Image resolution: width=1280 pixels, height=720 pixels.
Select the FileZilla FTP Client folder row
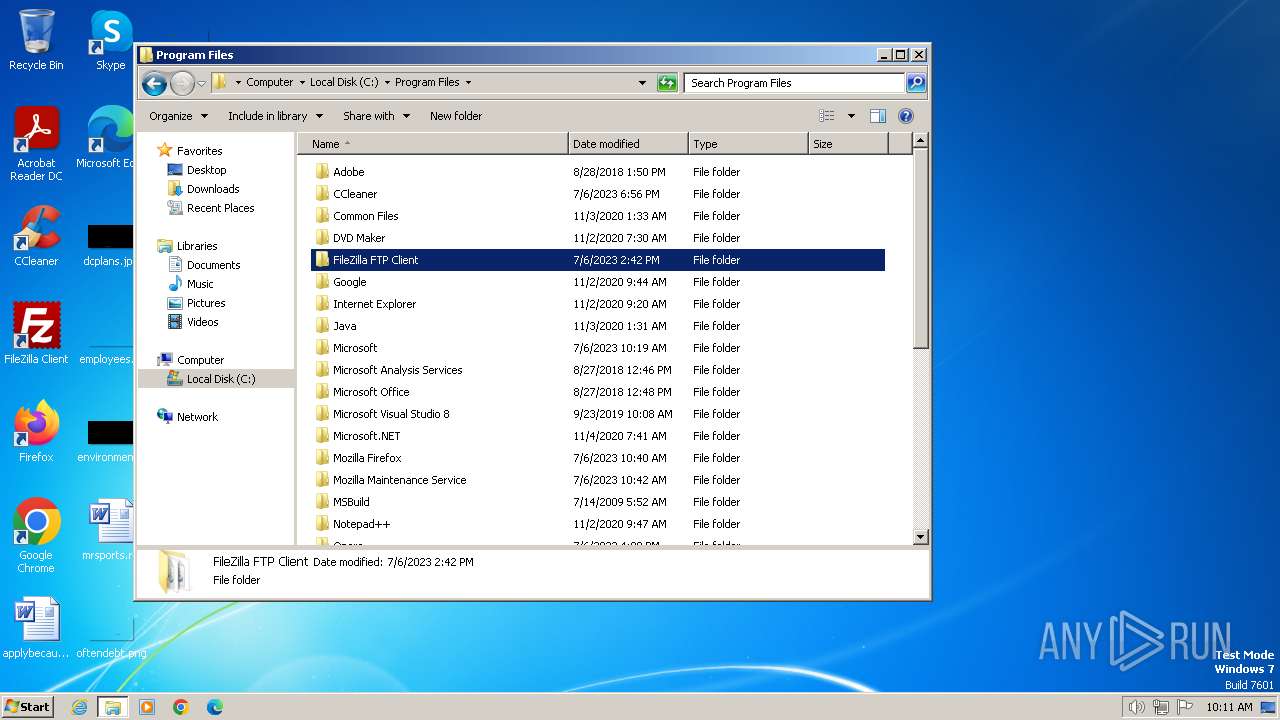pos(598,260)
